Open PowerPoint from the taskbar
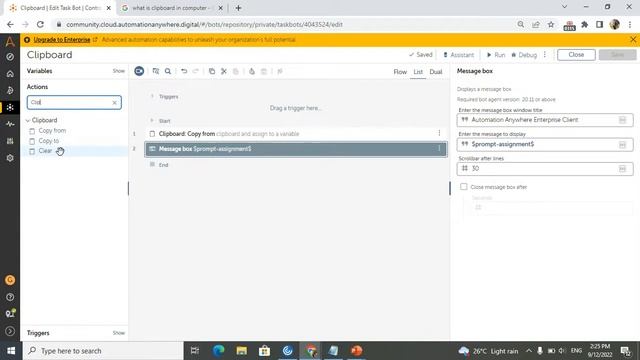Screen dimensions: 640x360 [x=357, y=351]
